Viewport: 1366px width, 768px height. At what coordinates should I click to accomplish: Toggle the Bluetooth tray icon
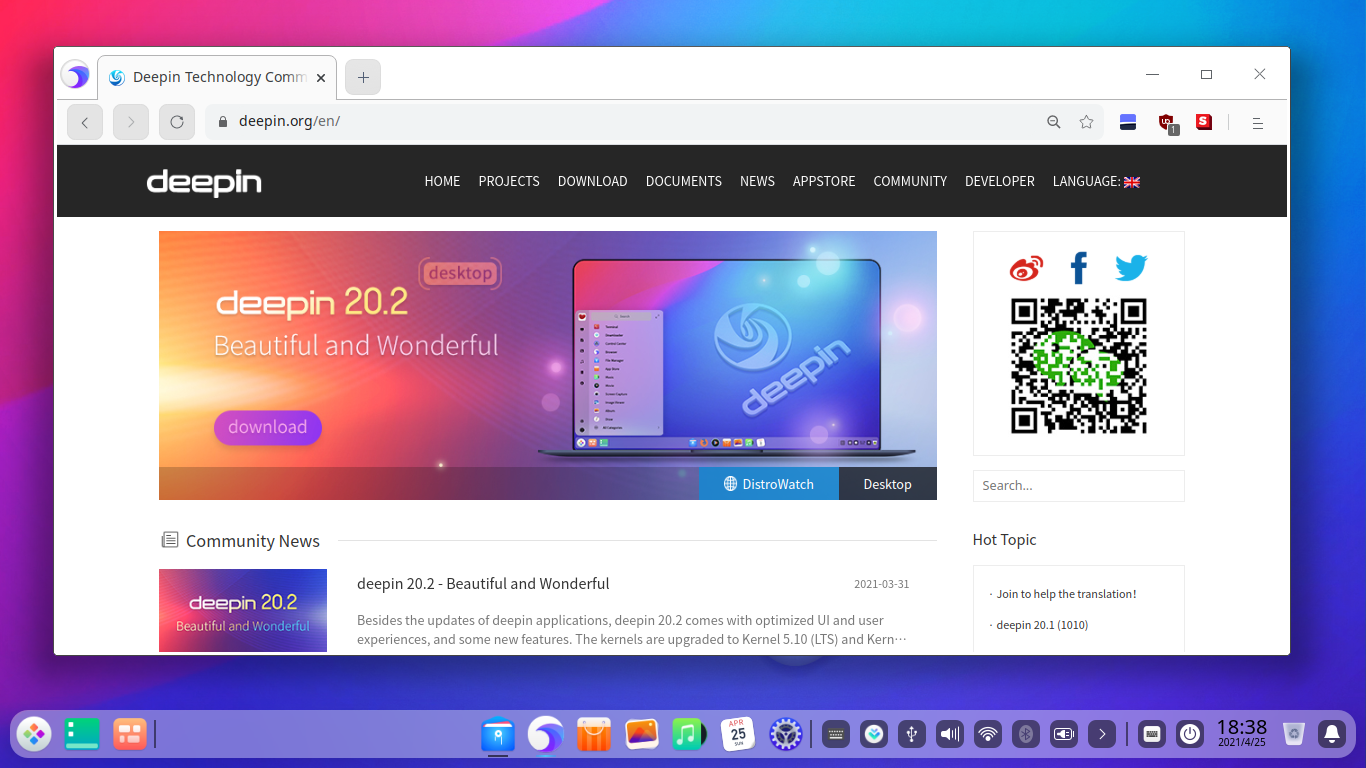coord(1026,734)
